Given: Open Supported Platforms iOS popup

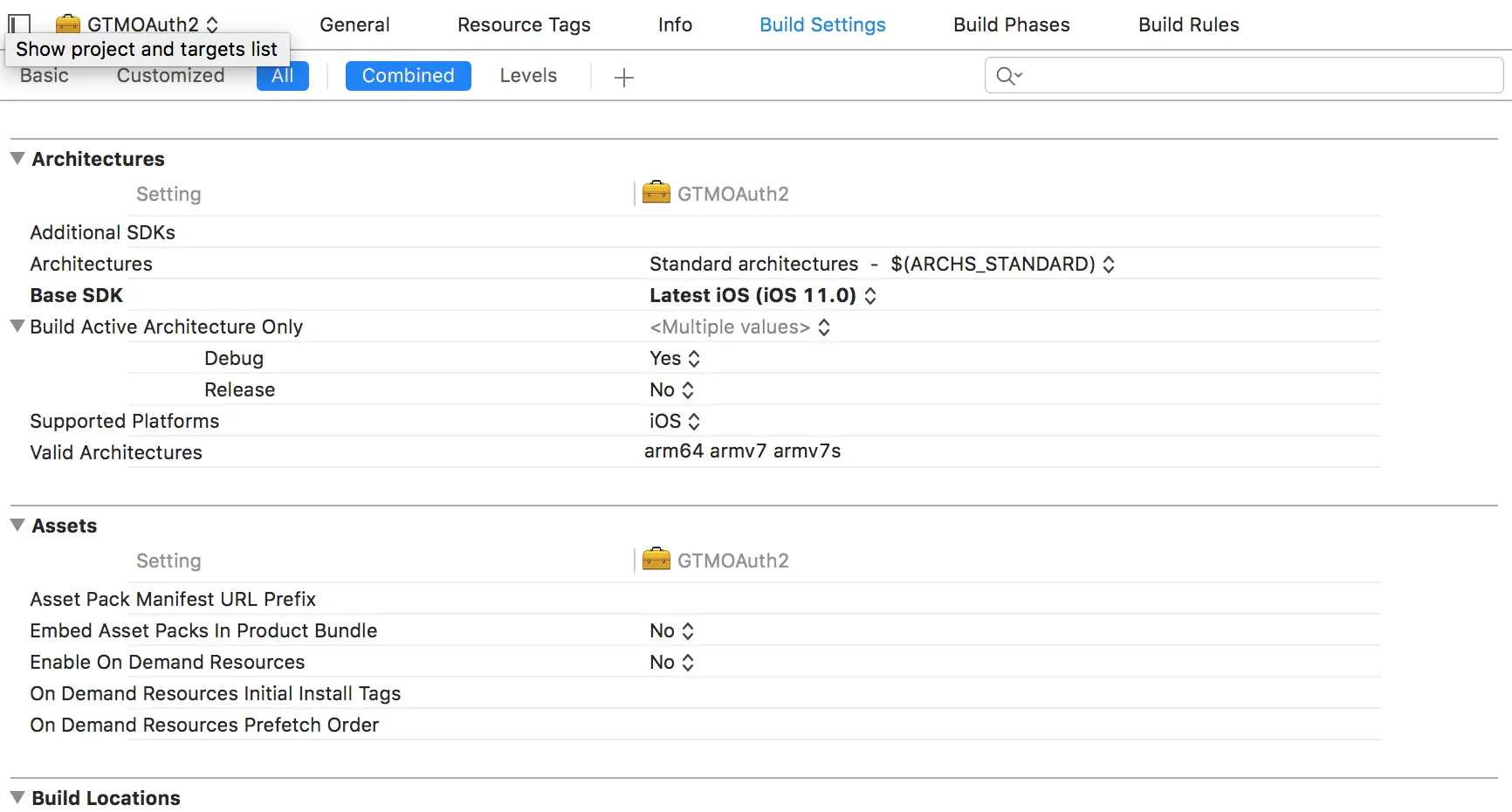Looking at the screenshot, I should point(675,422).
